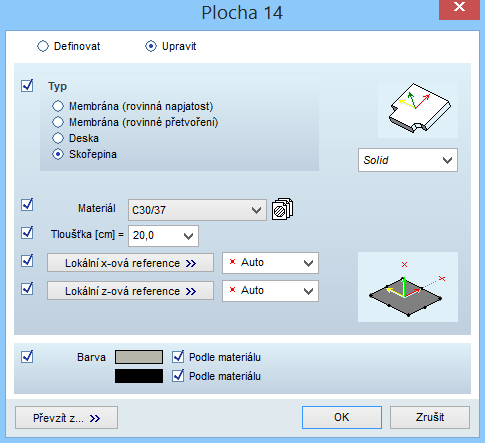Screen dimensions: 485x443
Task: Click the double-arrow on Lokální x-ová reference
Action: pyautogui.click(x=191, y=263)
